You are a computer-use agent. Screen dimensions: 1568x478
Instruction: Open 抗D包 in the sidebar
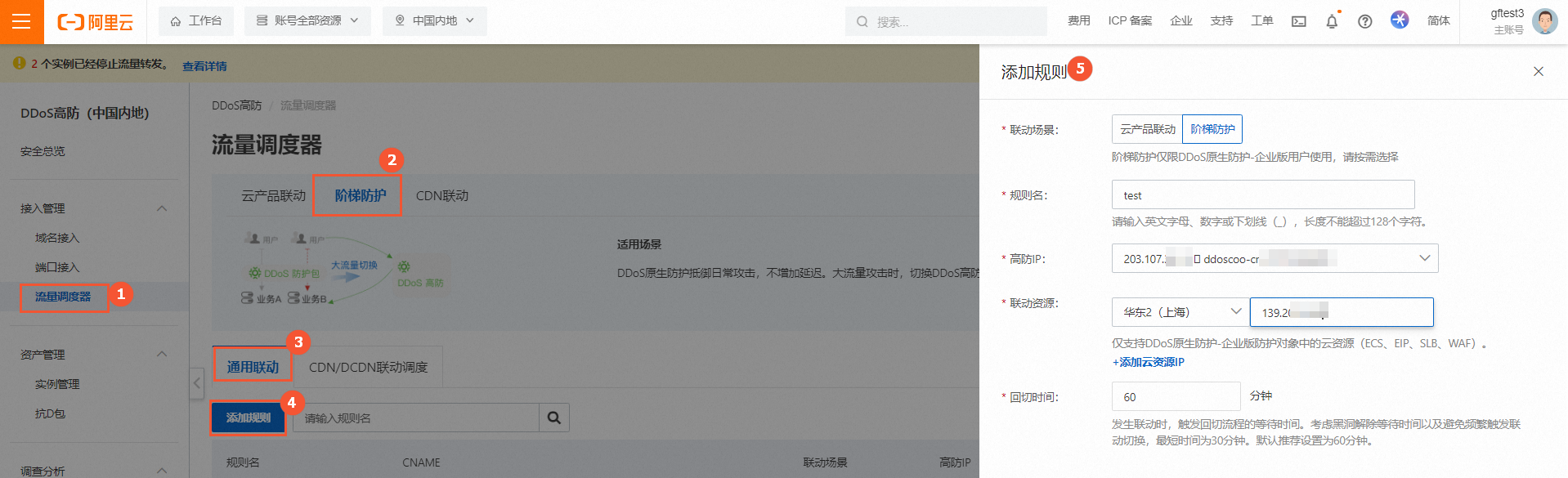(x=50, y=413)
